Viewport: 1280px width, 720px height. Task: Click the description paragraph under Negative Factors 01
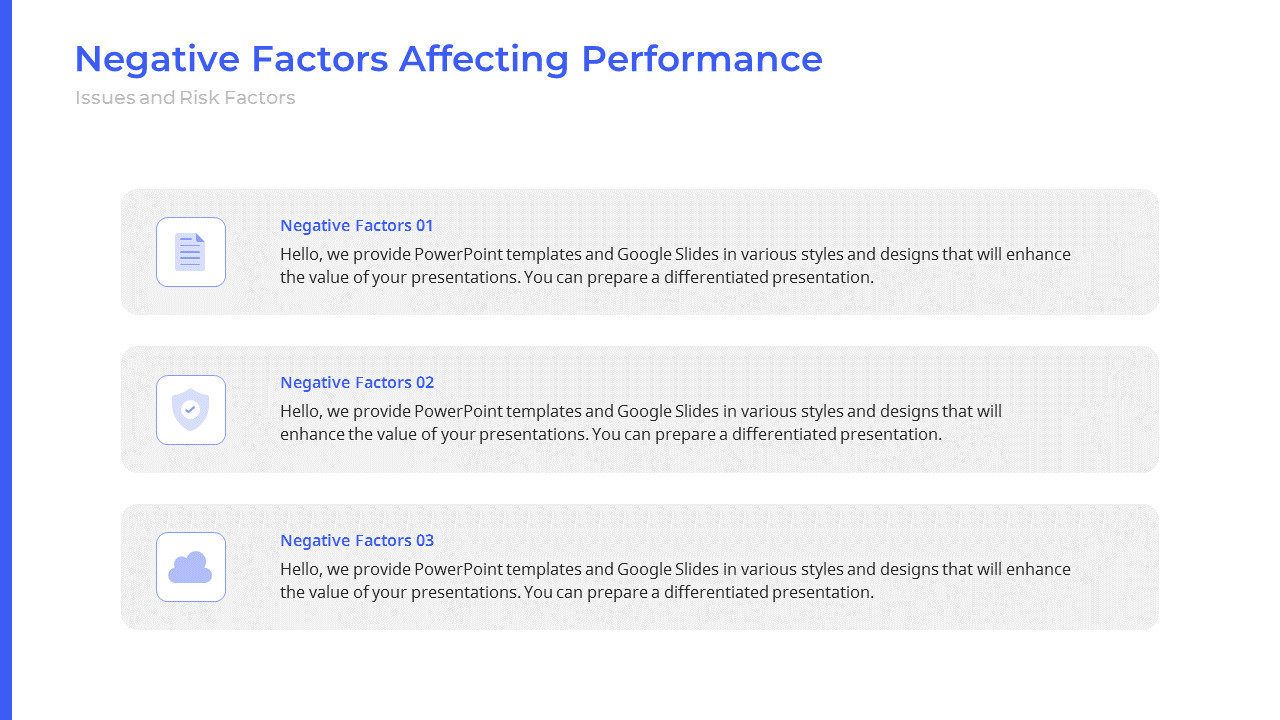coord(675,266)
